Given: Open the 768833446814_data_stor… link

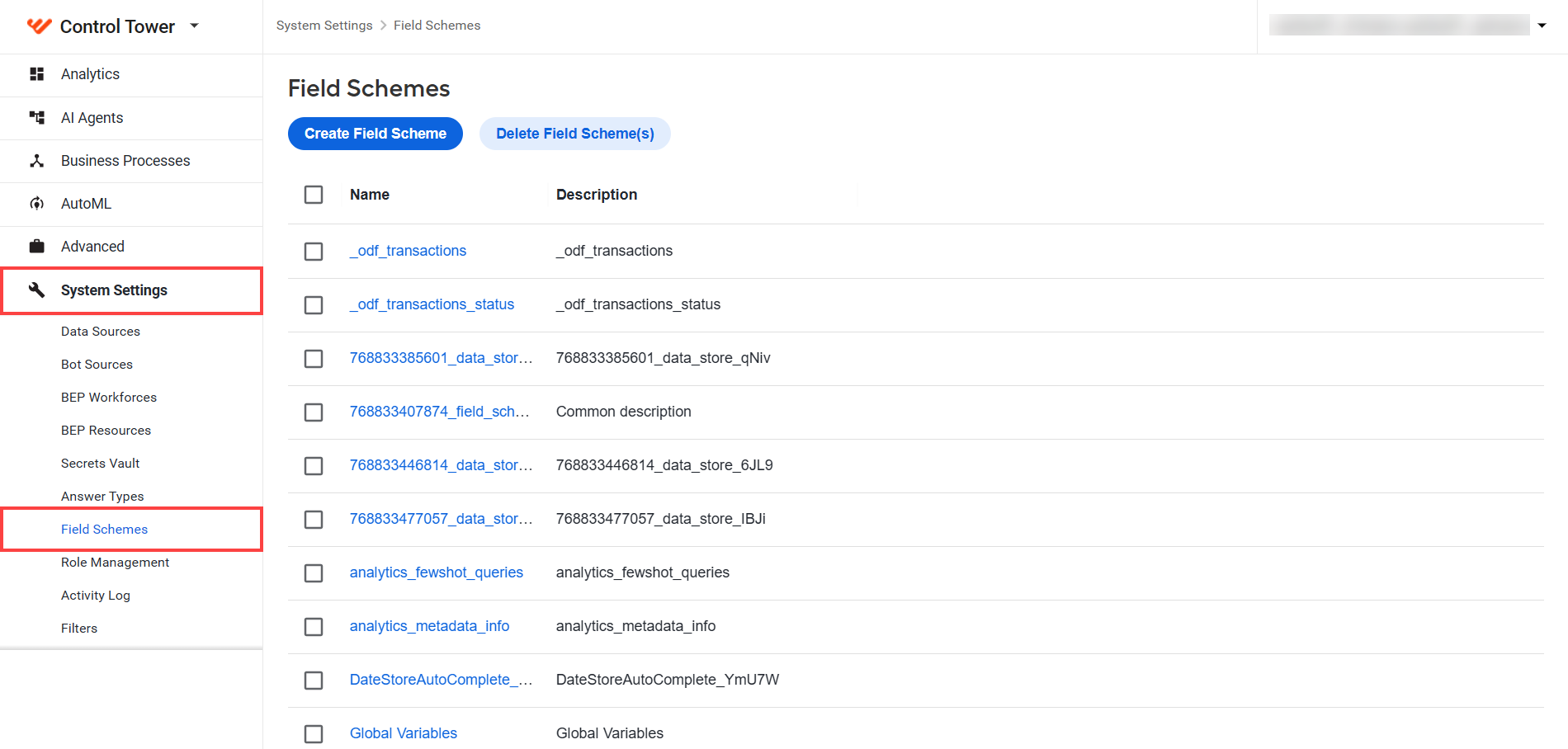Looking at the screenshot, I should (442, 465).
